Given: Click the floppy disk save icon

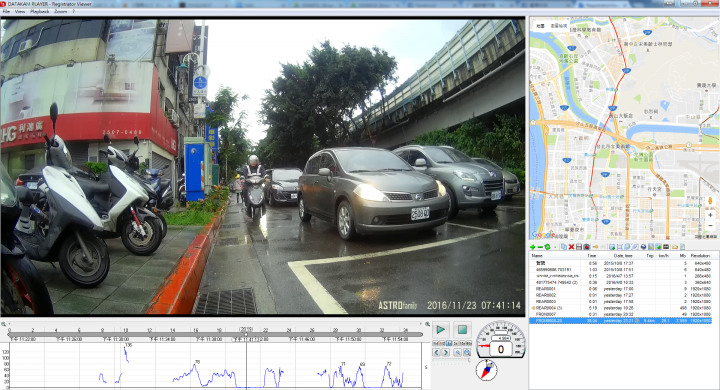Looking at the screenshot, I should click(x=579, y=247).
